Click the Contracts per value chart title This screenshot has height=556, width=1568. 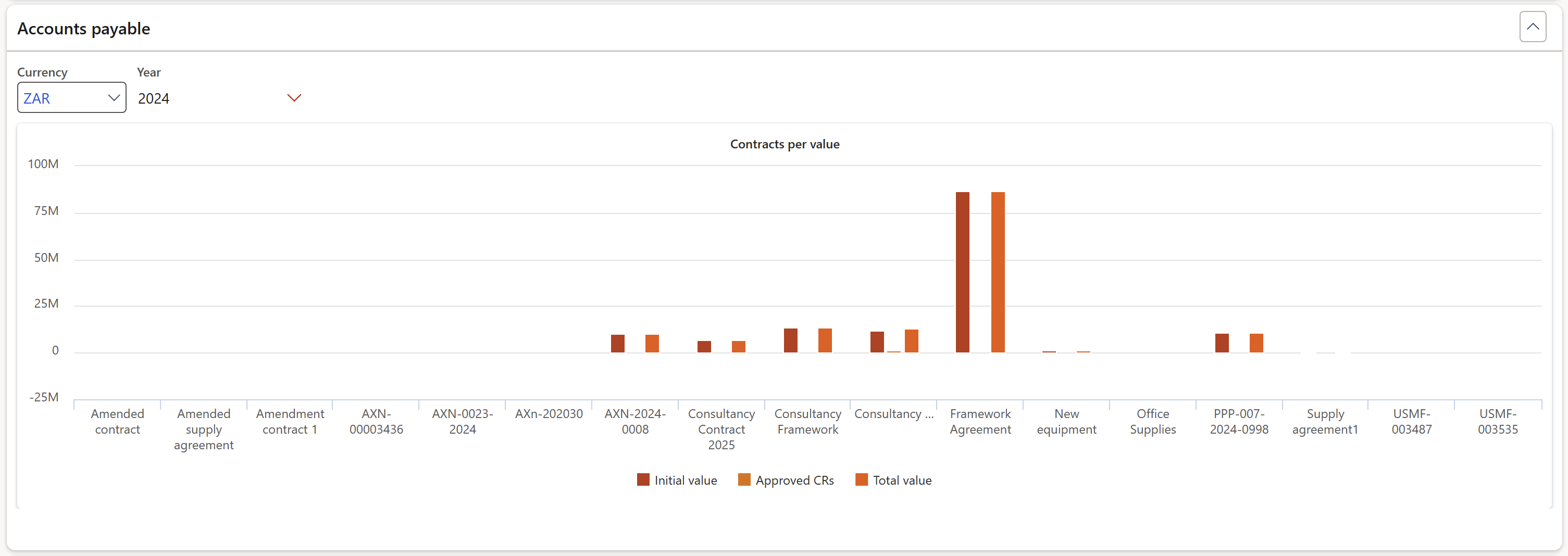pos(784,144)
